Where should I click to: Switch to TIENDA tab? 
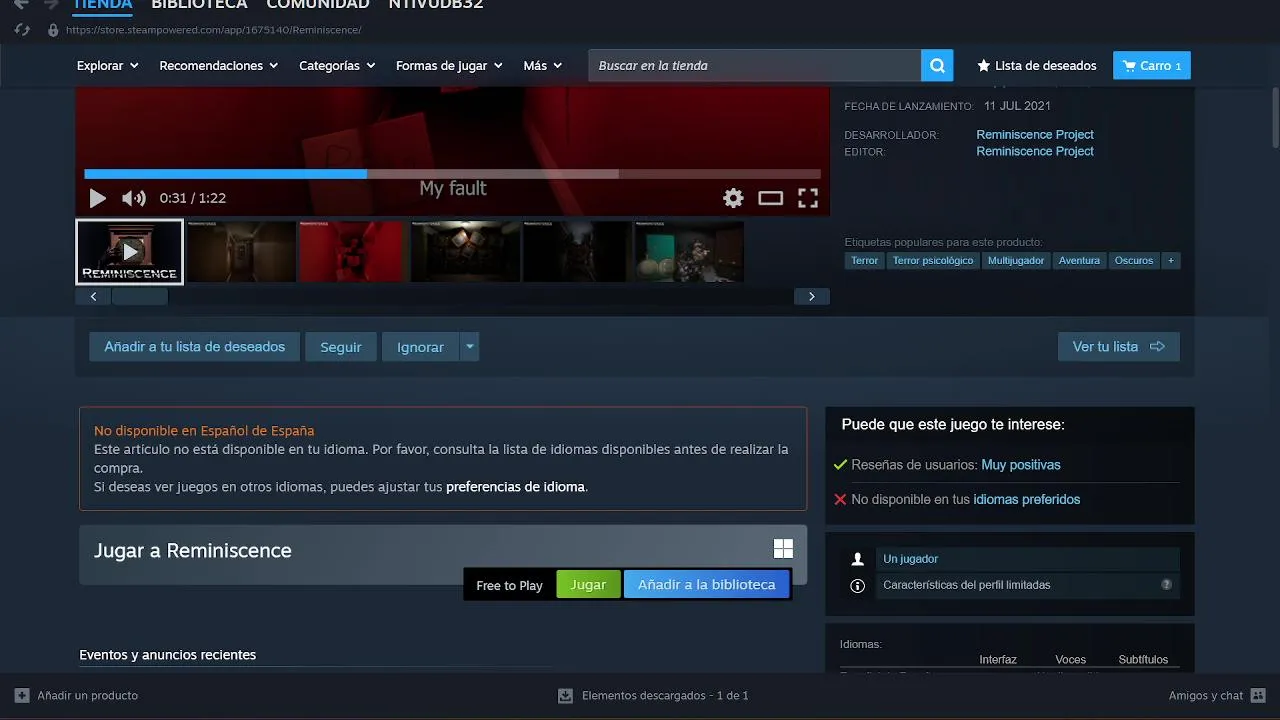[103, 4]
